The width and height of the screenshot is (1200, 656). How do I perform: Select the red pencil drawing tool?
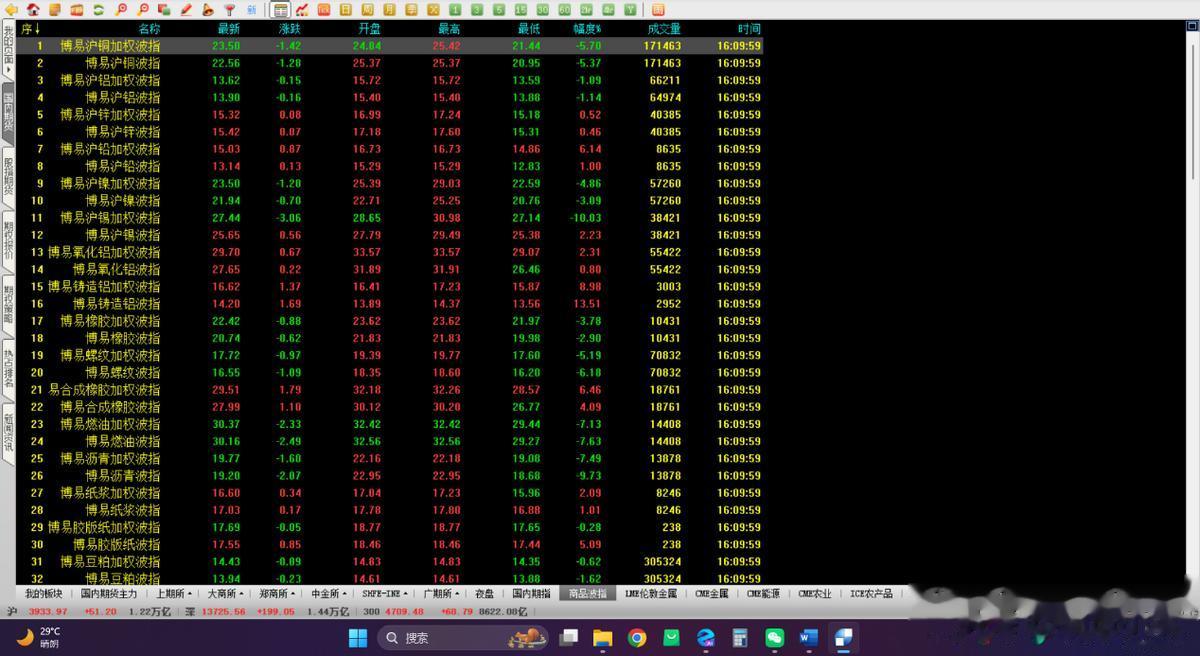186,10
